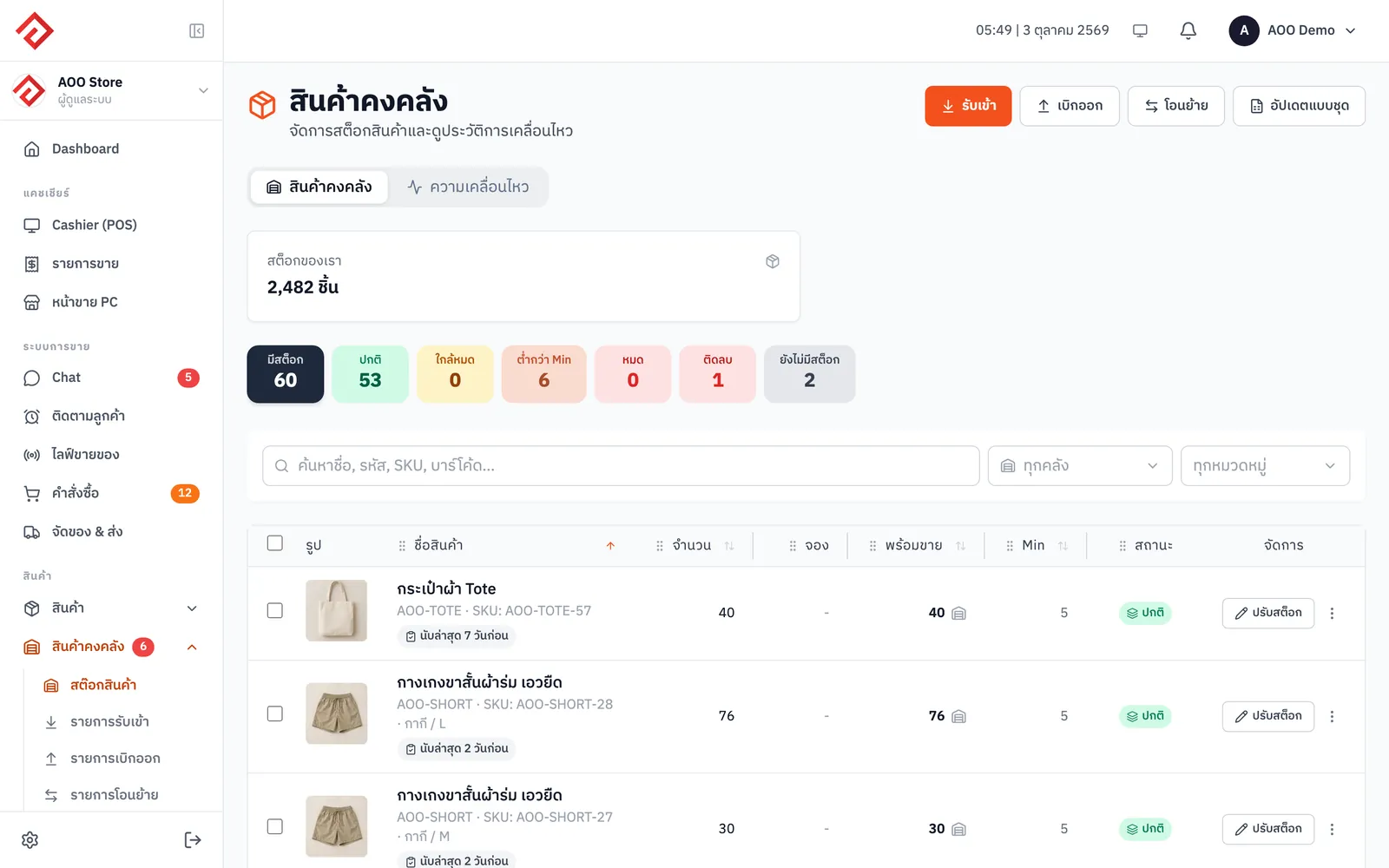Viewport: 1389px width, 868px height.
Task: Switch to the สินค้าคงคลัง tab
Action: coord(319,187)
